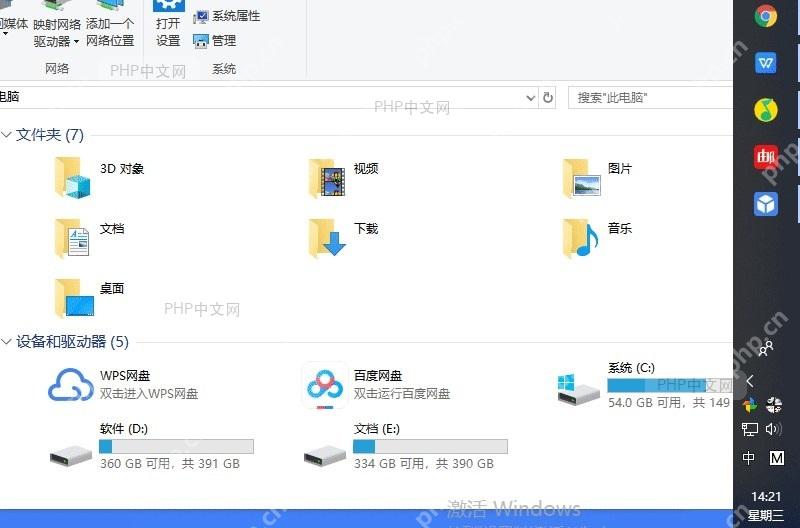Open the 下载 folder
This screenshot has height=528, width=800.
click(327, 238)
